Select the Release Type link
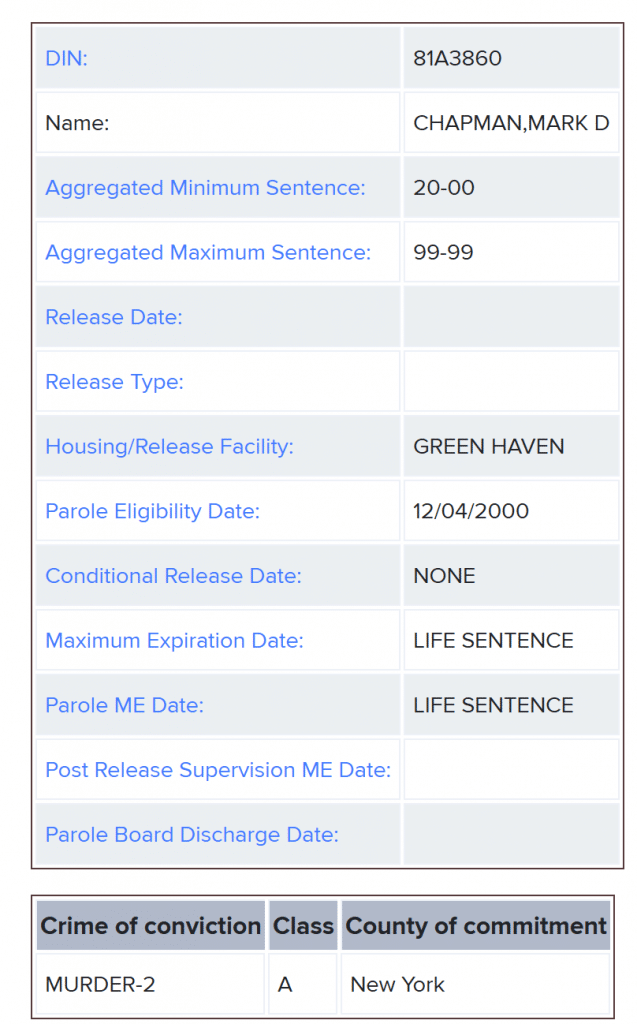The width and height of the screenshot is (637, 1024). point(114,382)
